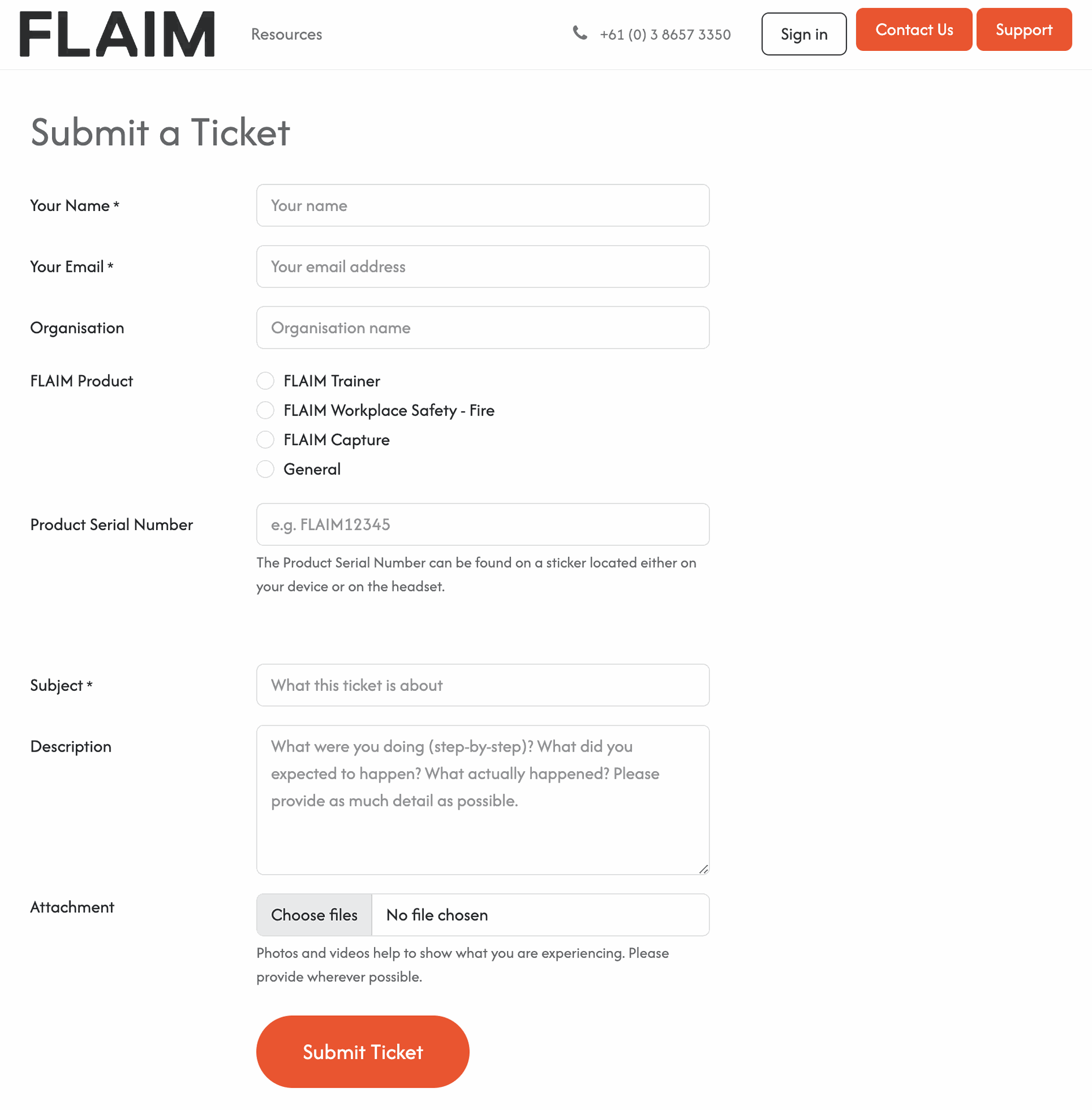Select the FLAIM Trainer radio option
The image size is (1092, 1110).
tap(265, 381)
